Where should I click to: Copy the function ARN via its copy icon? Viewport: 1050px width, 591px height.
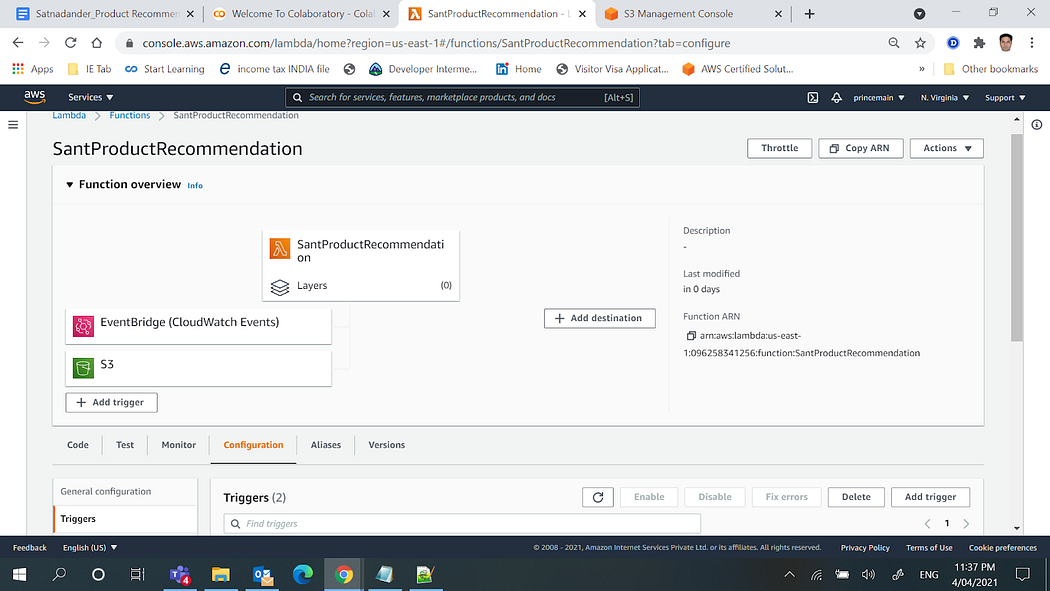[x=691, y=336]
